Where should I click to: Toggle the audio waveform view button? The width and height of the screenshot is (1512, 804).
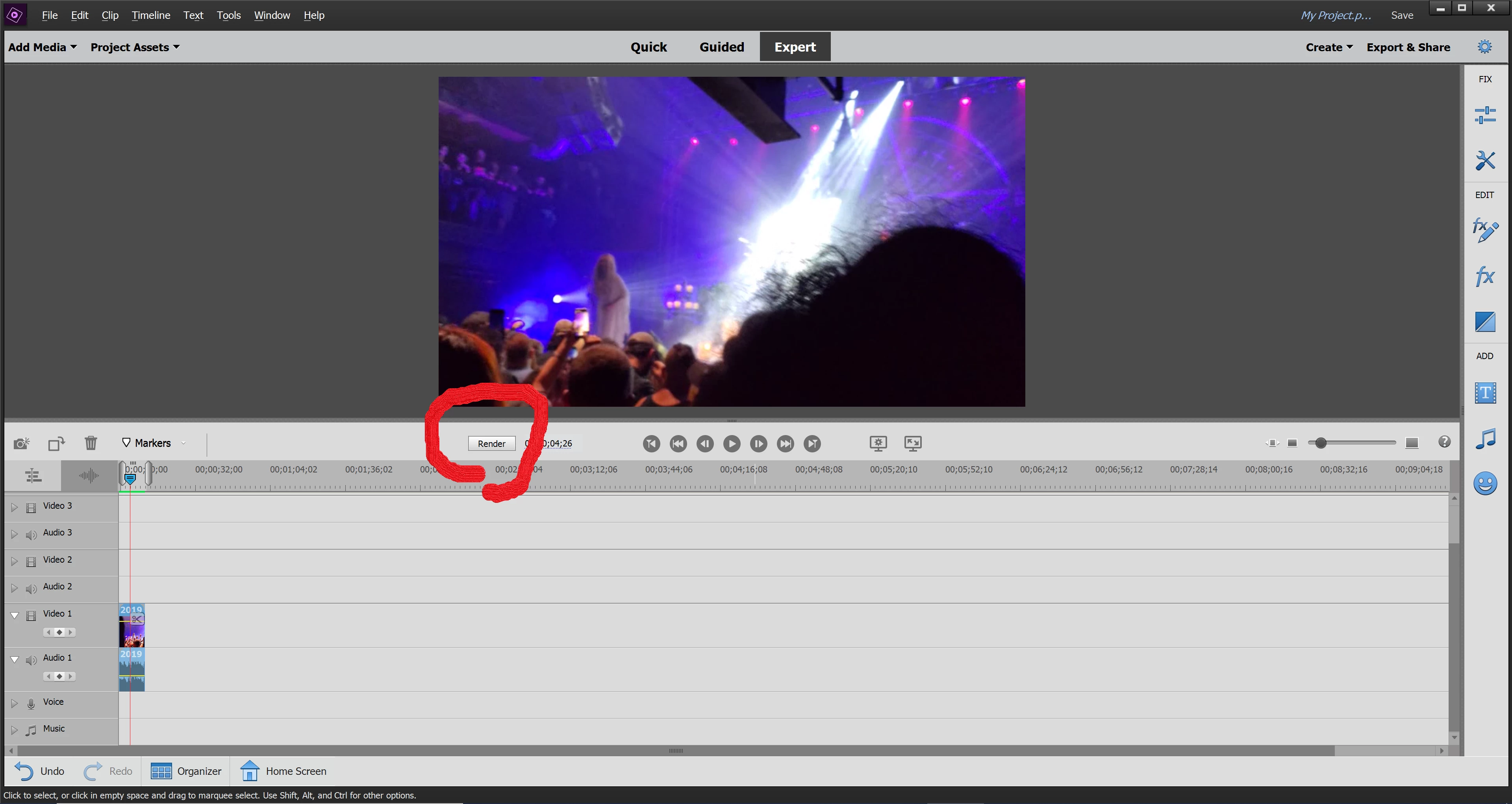click(89, 475)
